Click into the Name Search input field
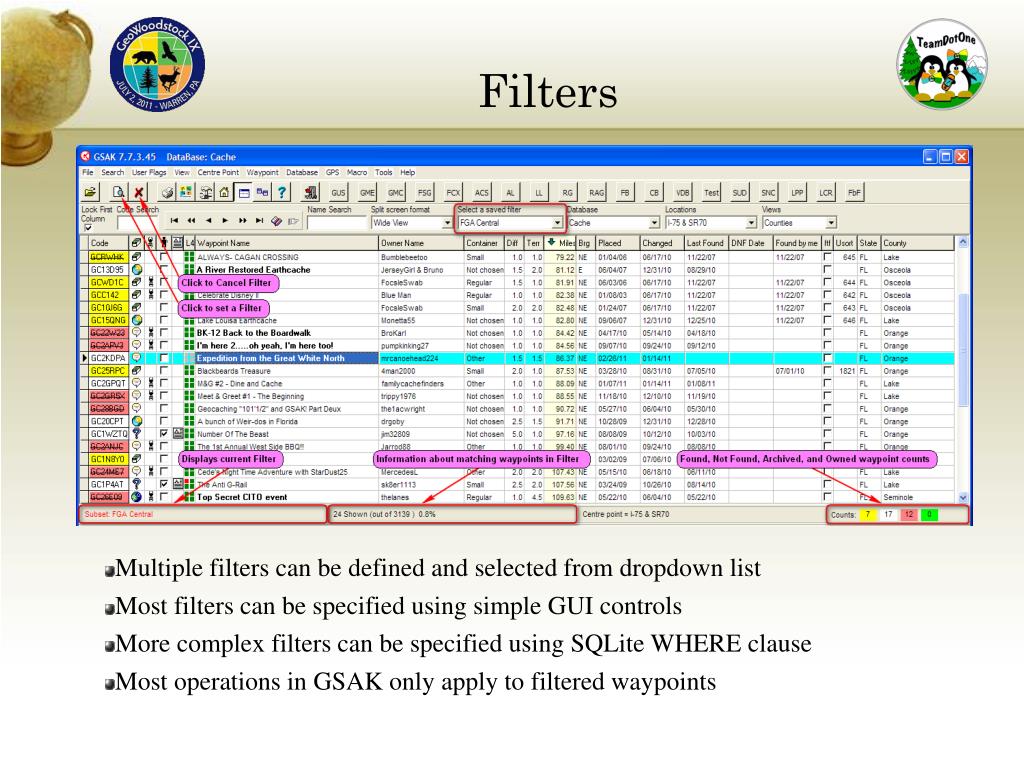Viewport: 1024px width, 768px height. tap(336, 223)
